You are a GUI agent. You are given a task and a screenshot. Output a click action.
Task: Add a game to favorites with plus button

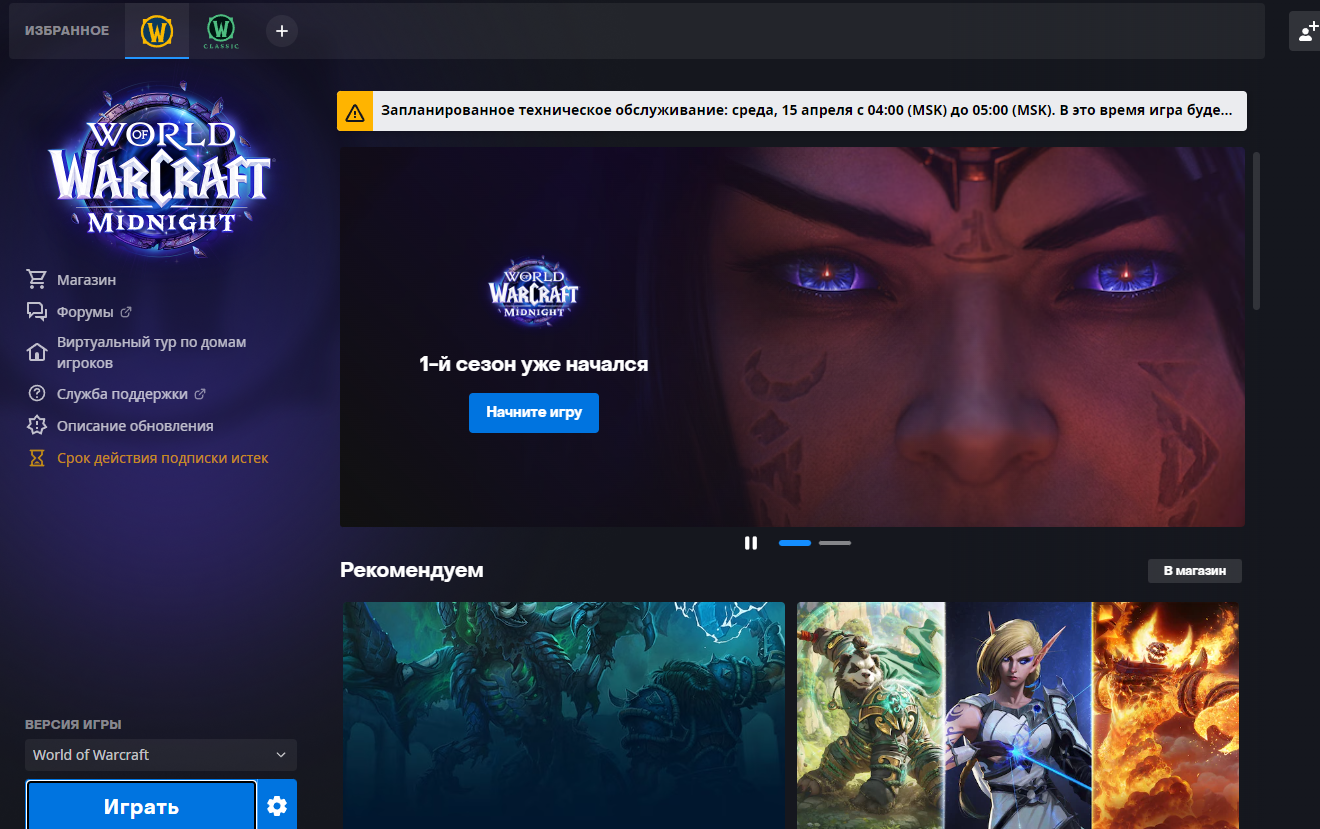tap(282, 32)
